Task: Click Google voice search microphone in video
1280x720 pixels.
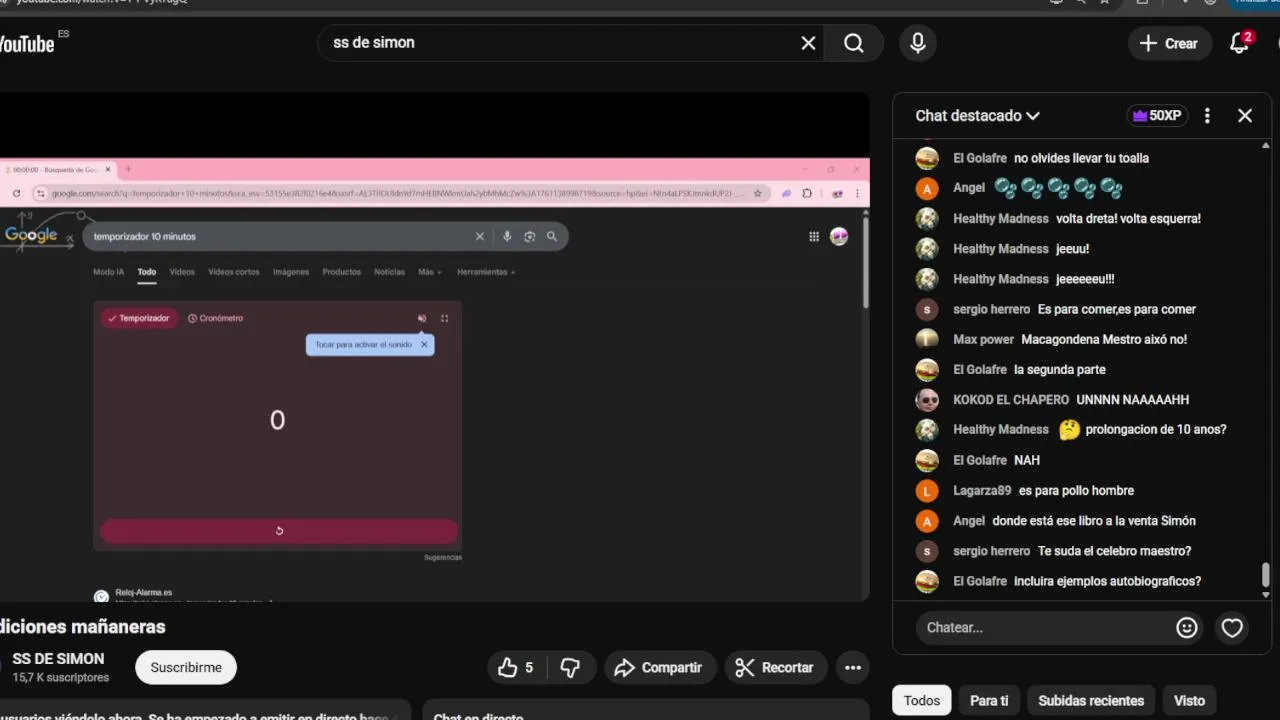Action: [507, 236]
